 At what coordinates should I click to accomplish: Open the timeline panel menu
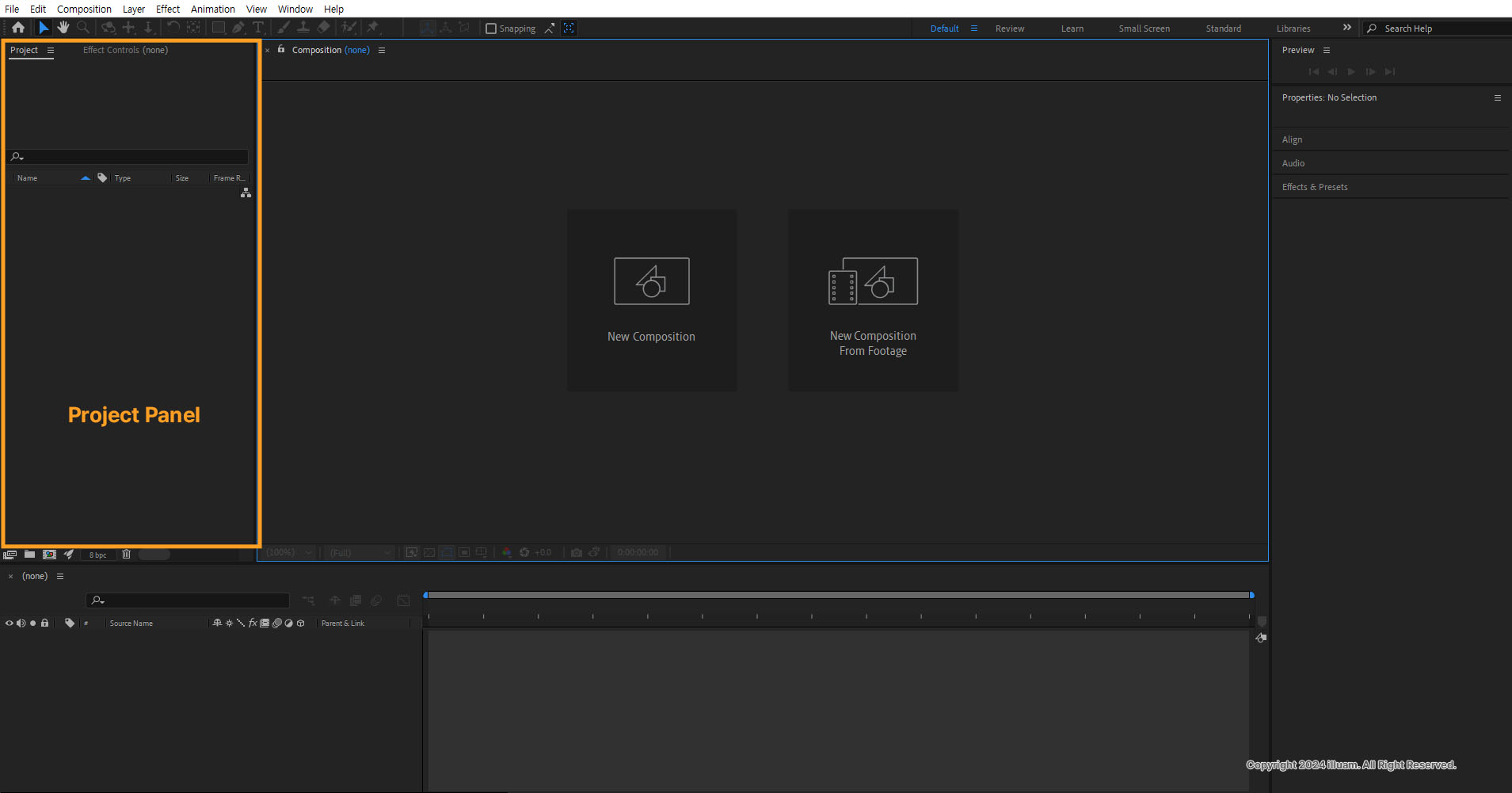tap(59, 576)
